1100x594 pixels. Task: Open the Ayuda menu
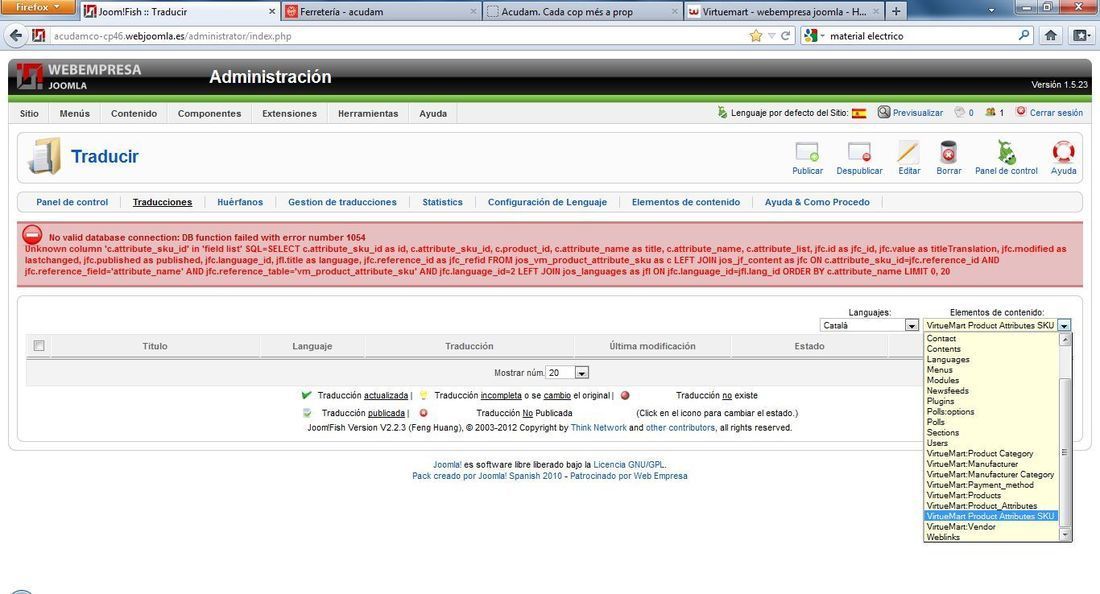point(433,113)
